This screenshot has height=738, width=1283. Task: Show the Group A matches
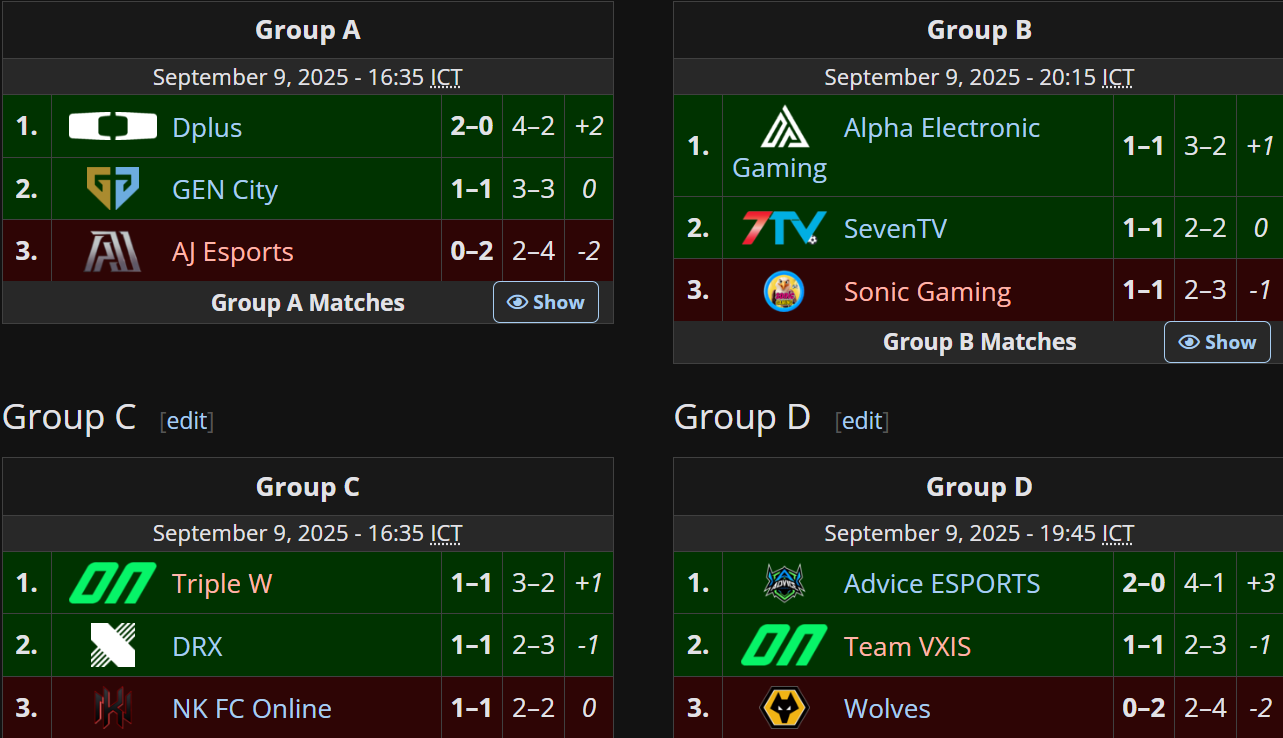[546, 302]
